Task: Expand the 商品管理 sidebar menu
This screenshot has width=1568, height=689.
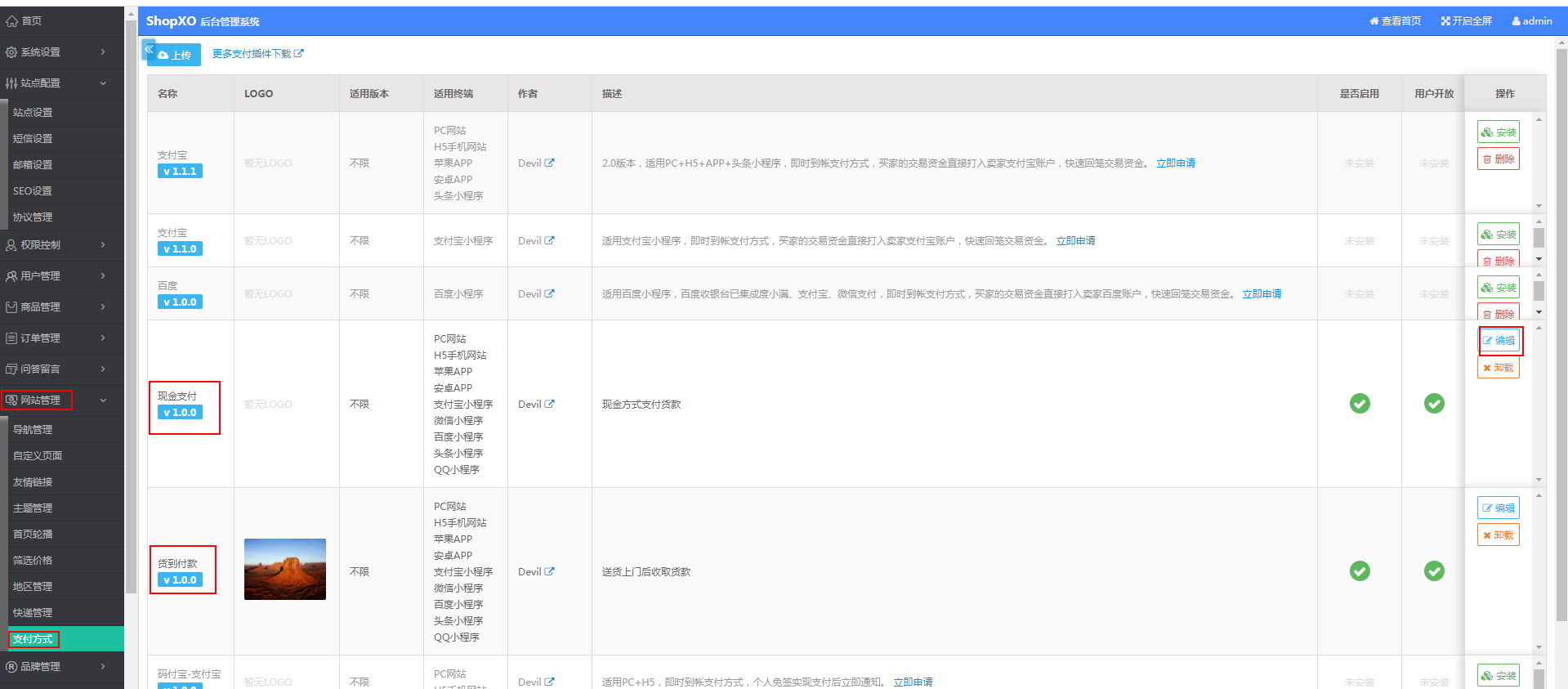Action: 61,307
